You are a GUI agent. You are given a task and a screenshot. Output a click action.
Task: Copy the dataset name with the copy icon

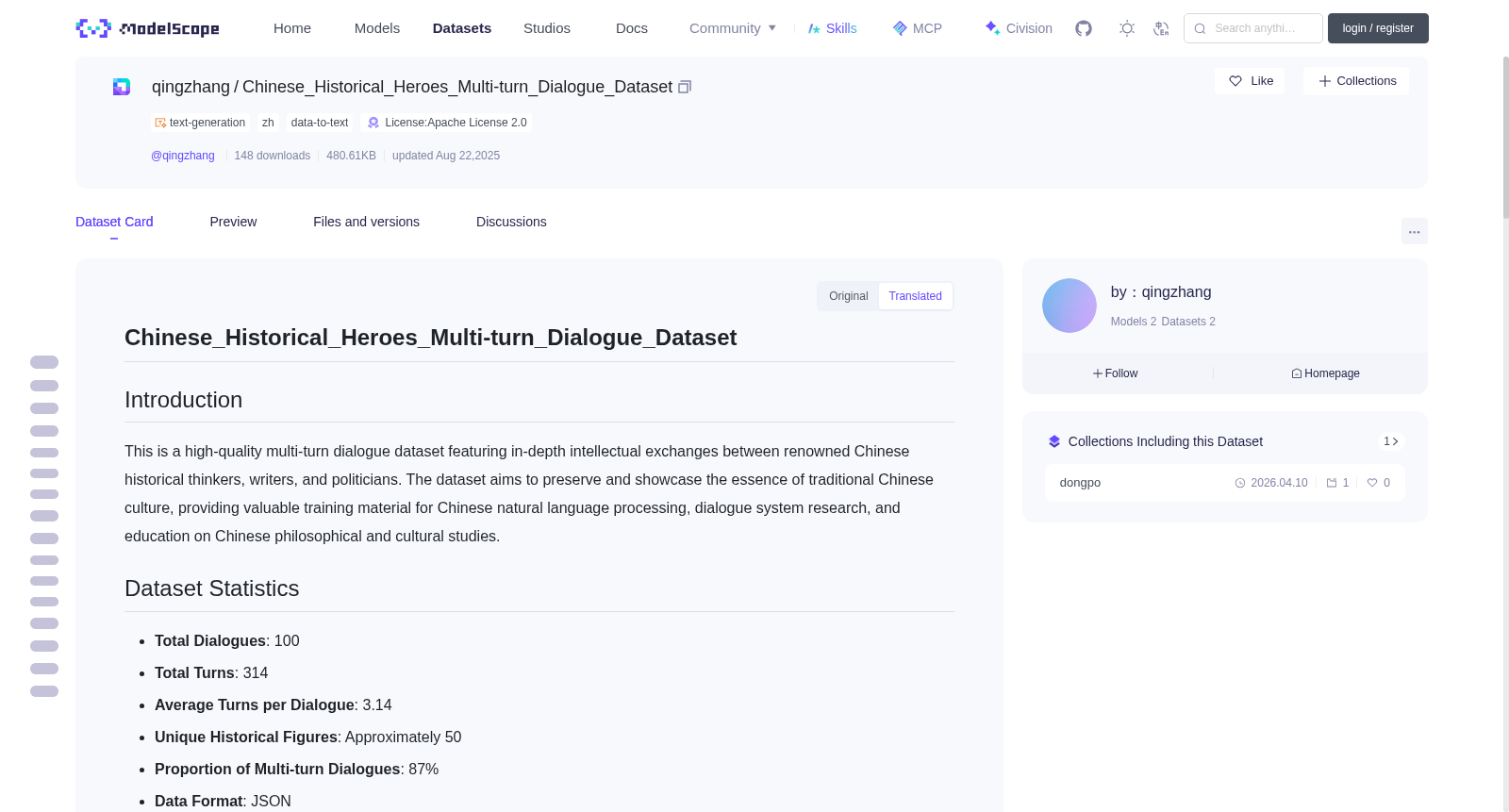coord(685,87)
